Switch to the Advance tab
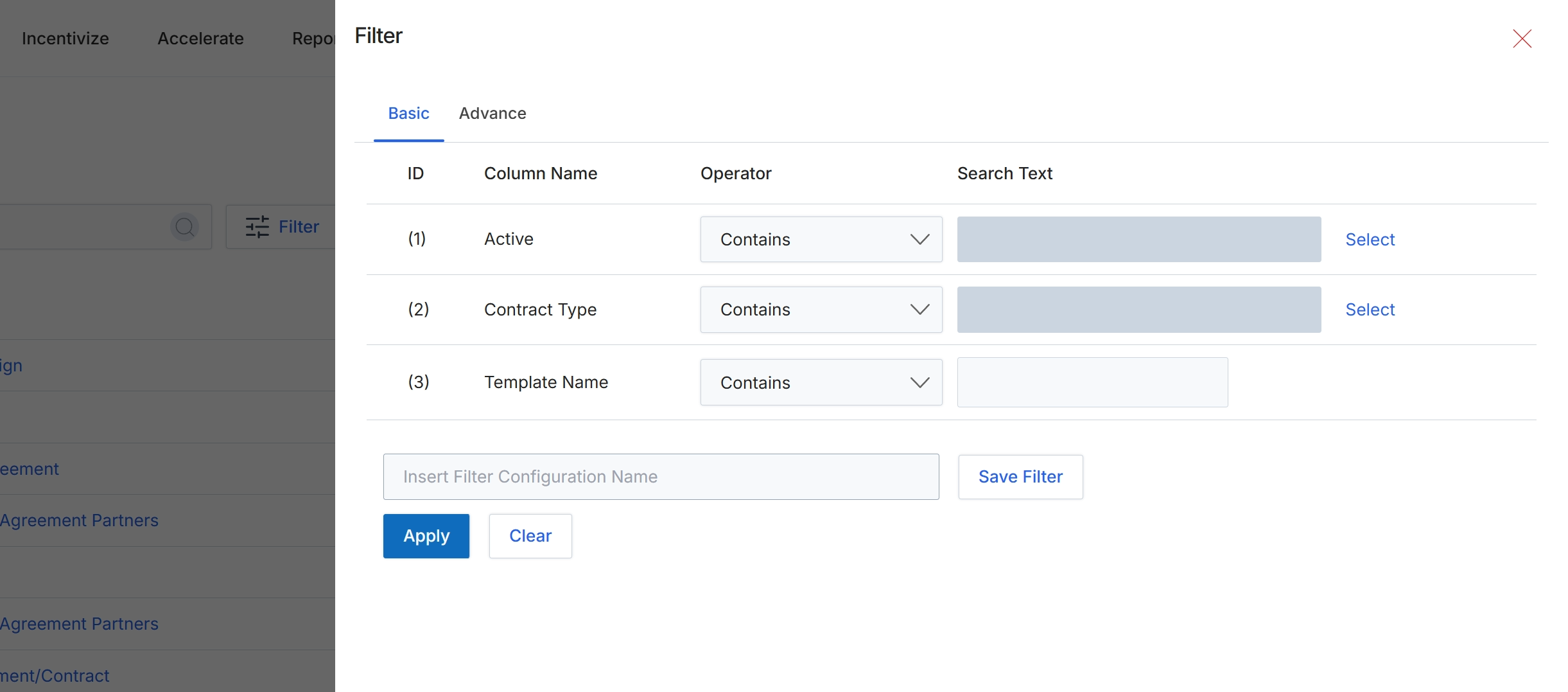The width and height of the screenshot is (1568, 692). [492, 114]
